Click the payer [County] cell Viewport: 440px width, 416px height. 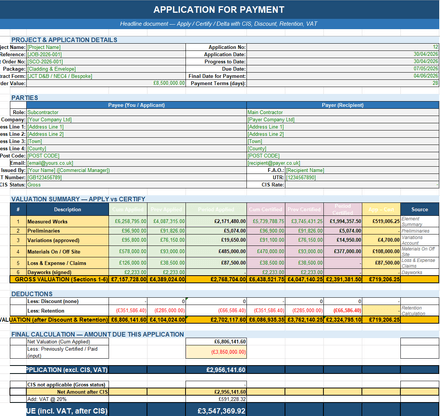(343, 149)
